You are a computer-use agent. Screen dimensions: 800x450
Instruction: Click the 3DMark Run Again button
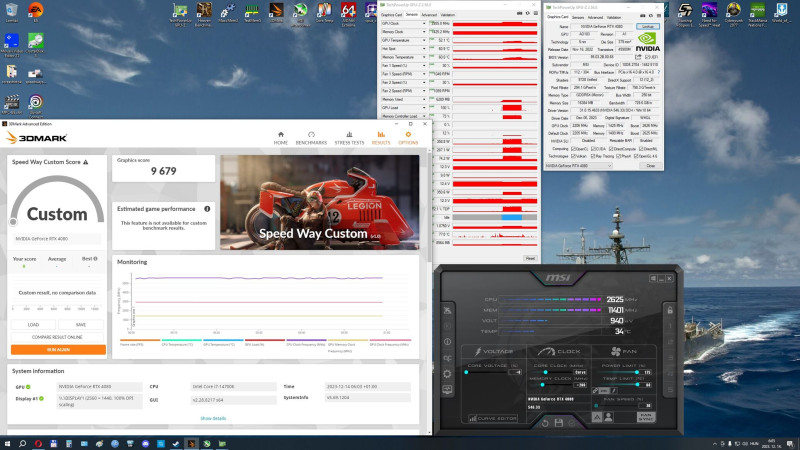click(x=58, y=349)
